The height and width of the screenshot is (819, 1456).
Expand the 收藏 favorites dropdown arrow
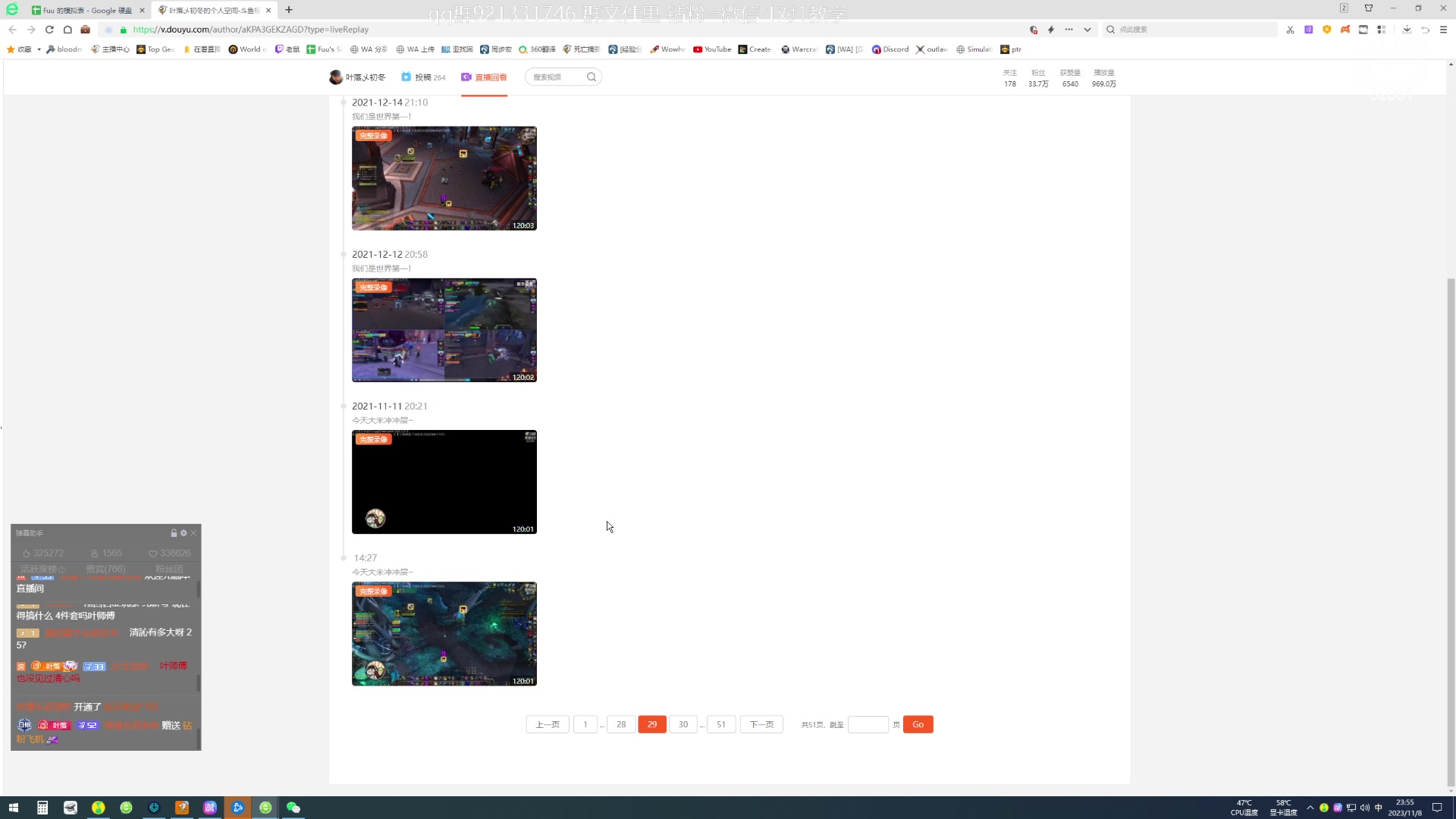pos(39,49)
